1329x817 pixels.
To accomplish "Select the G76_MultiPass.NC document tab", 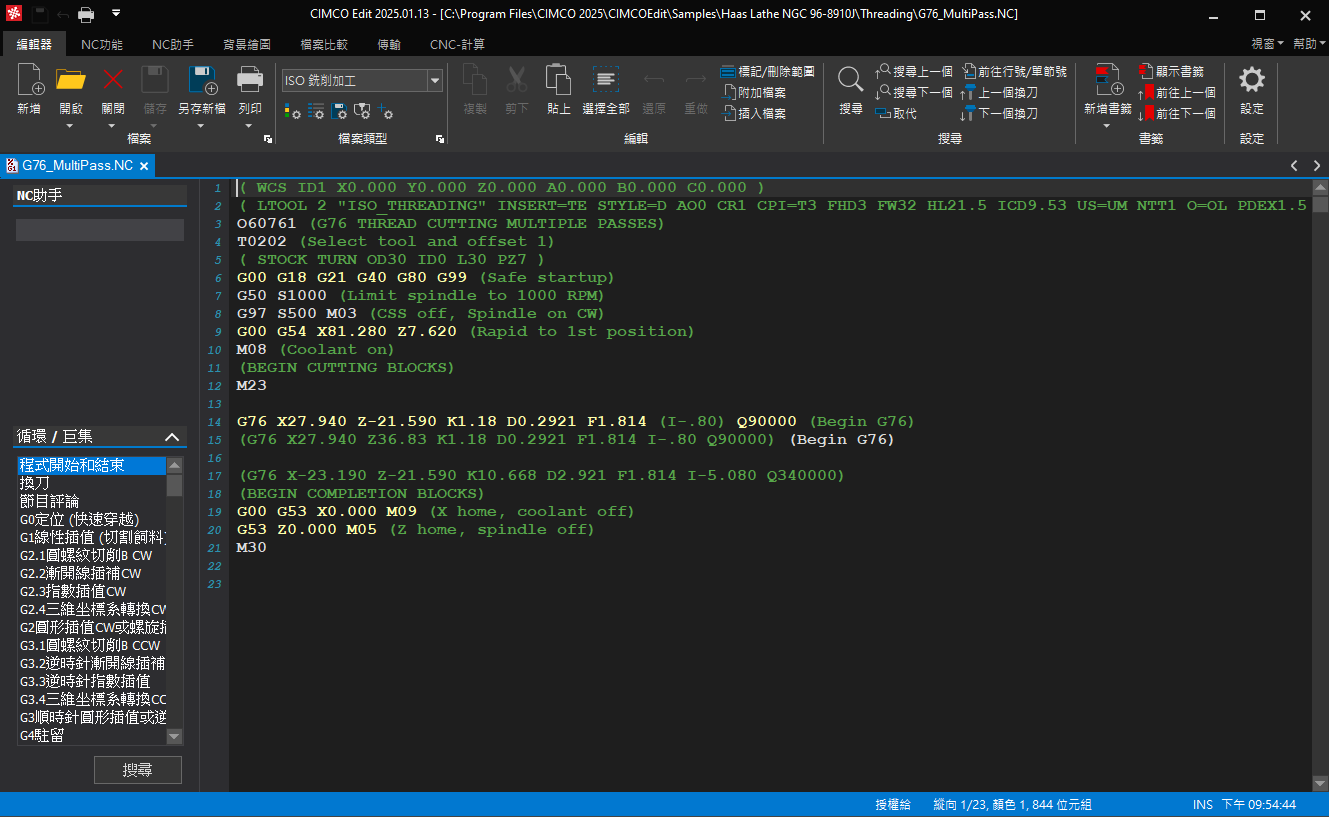I will point(77,165).
